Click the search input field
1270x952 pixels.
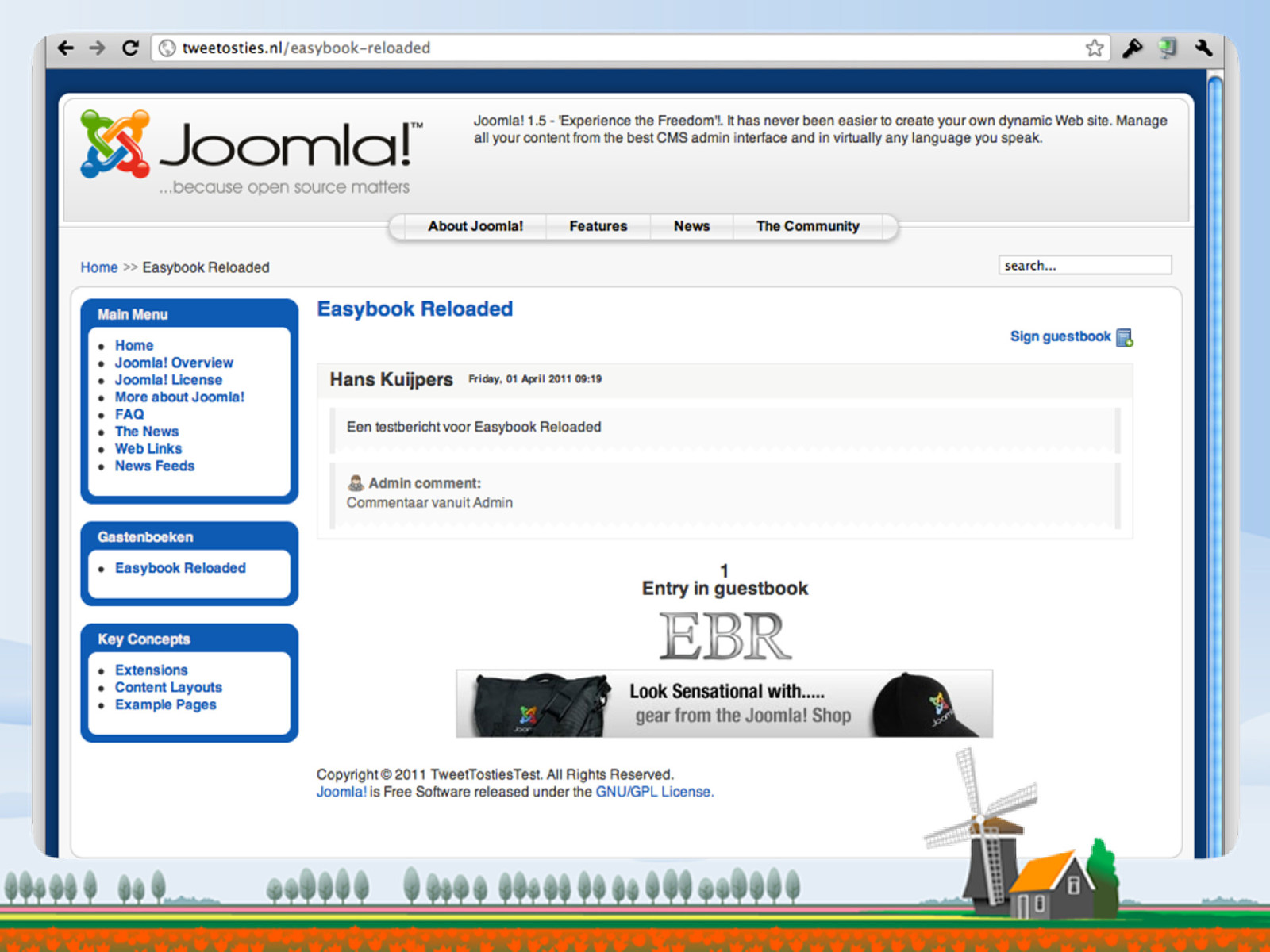(x=1084, y=265)
